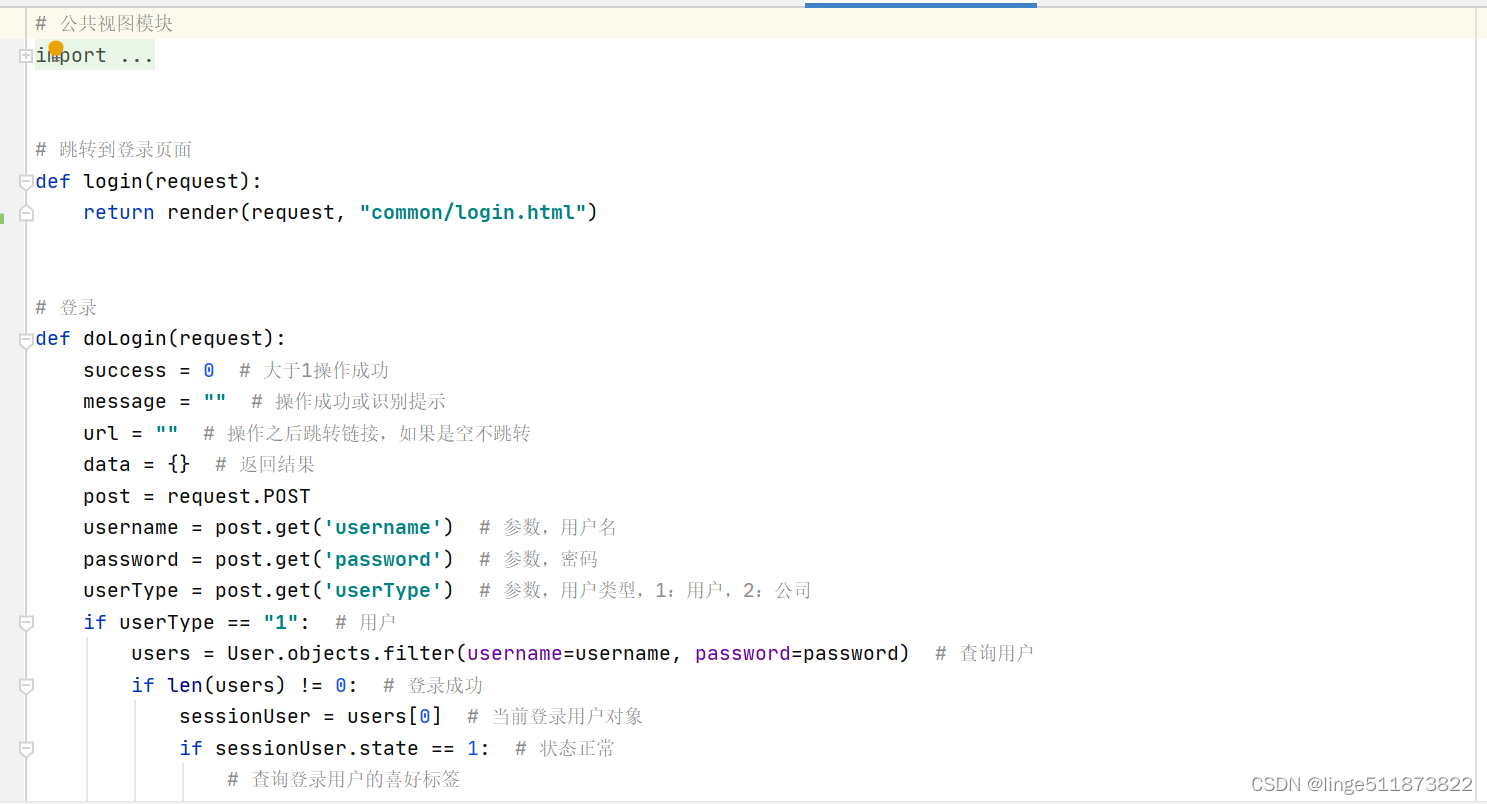Click the 'password' string in post.get
This screenshot has height=804, width=1487.
pyautogui.click(x=383, y=559)
